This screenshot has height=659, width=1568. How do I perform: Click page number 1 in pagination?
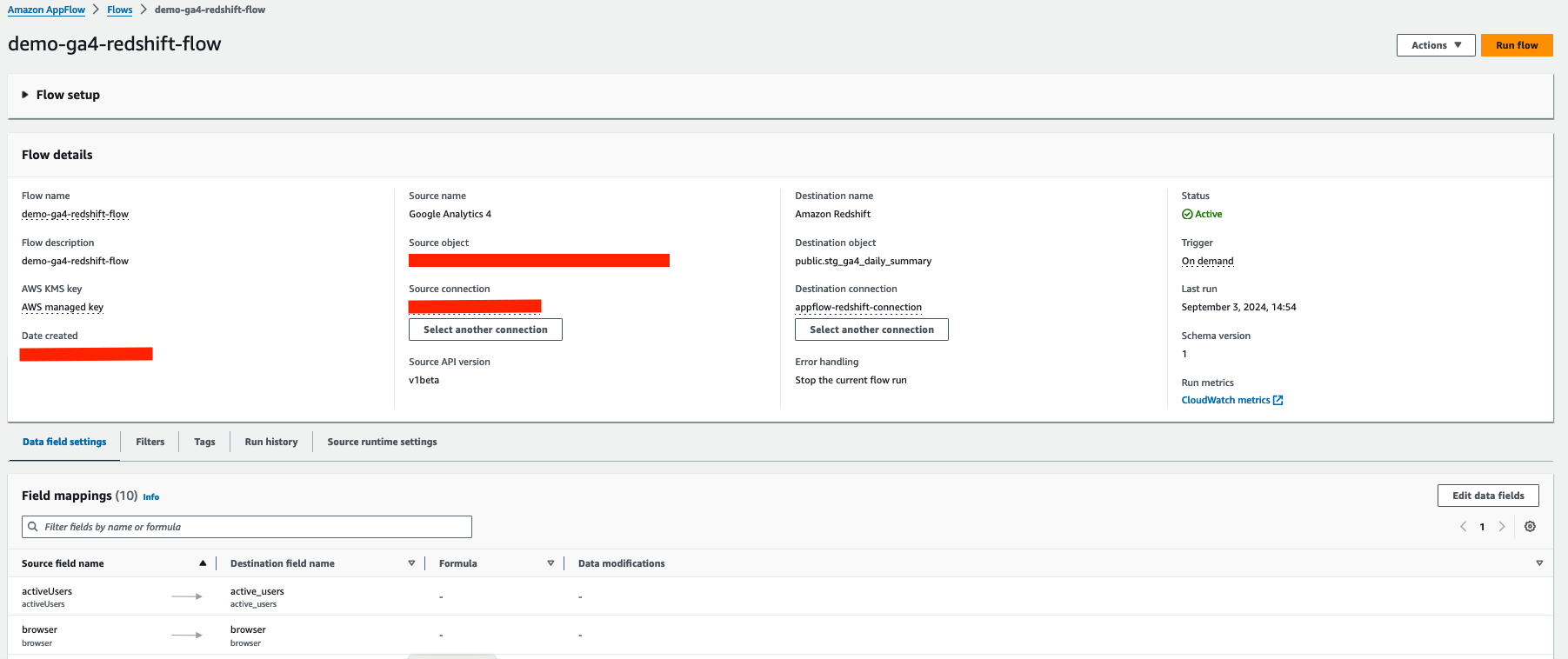(x=1482, y=527)
